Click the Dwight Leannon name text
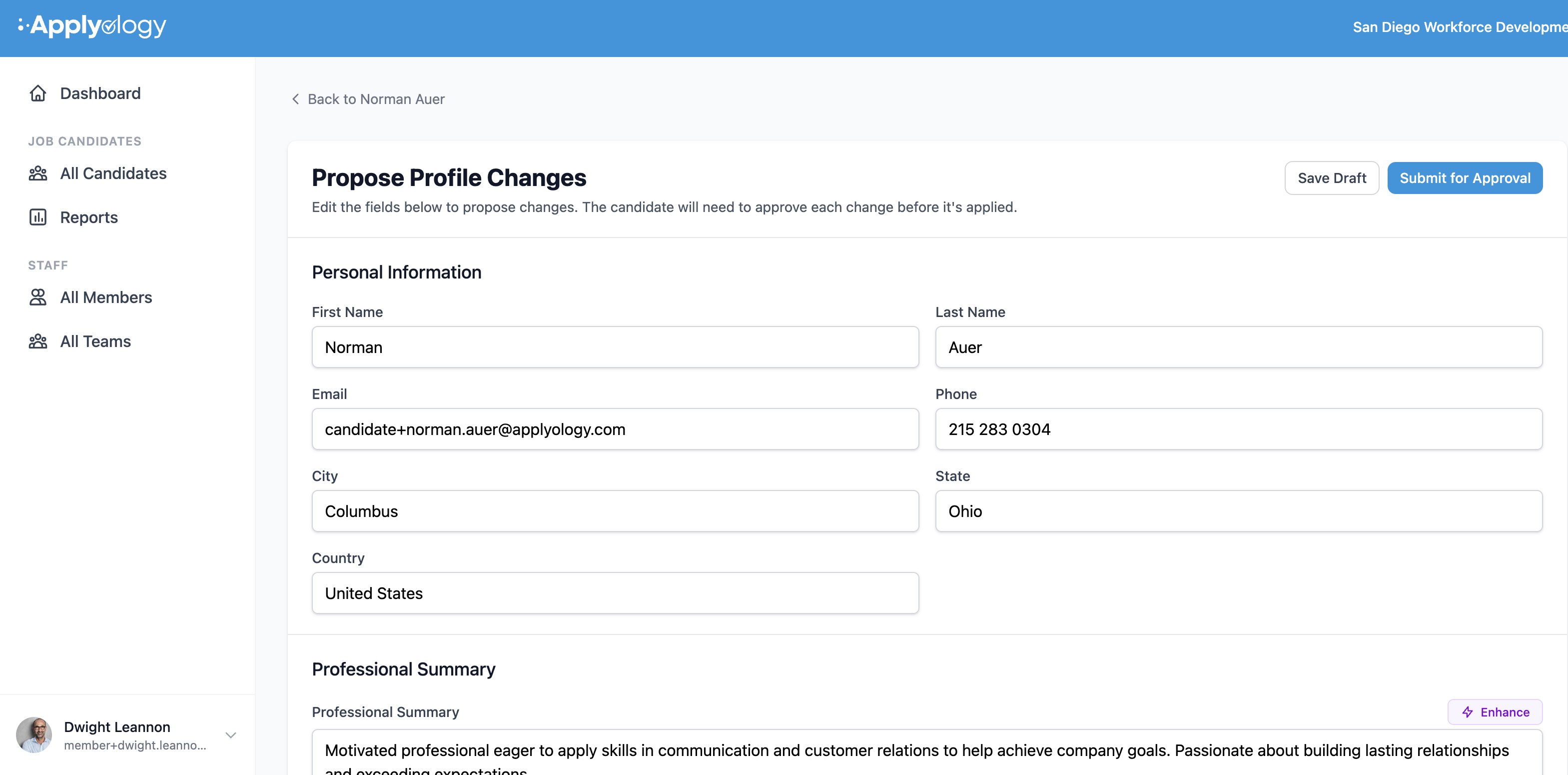Image resolution: width=1568 pixels, height=775 pixels. point(117,727)
